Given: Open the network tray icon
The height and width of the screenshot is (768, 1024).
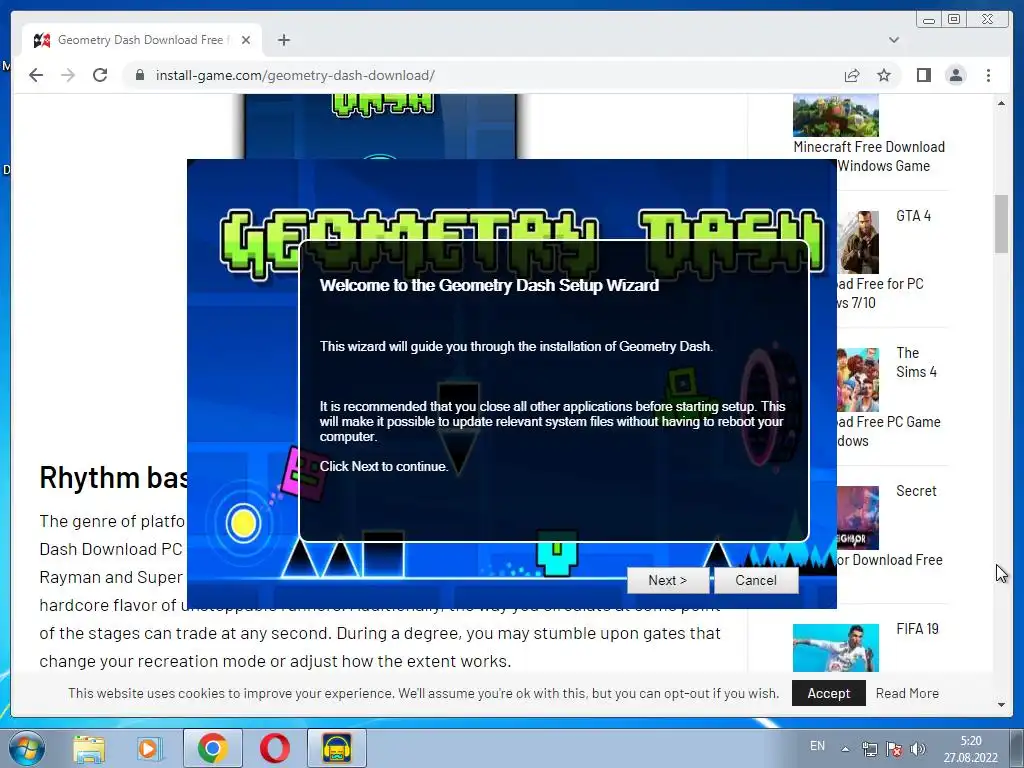Looking at the screenshot, I should 869,749.
